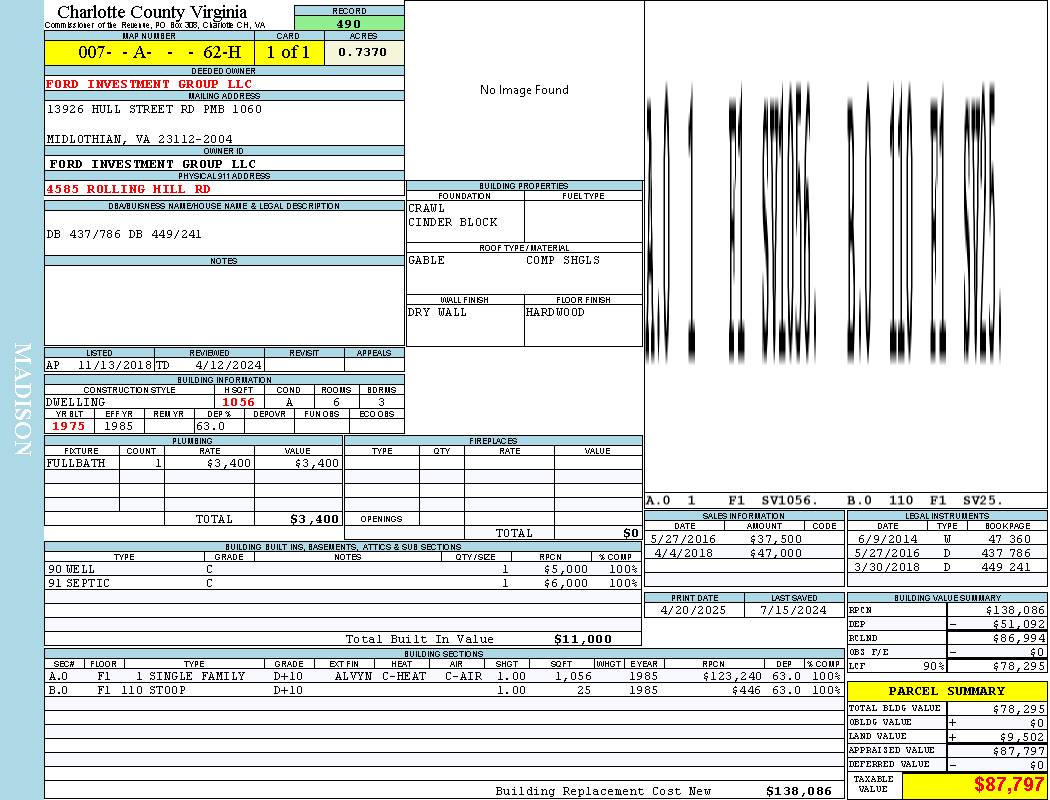Click construction style DWELLING
The width and height of the screenshot is (1050, 800).
76,402
